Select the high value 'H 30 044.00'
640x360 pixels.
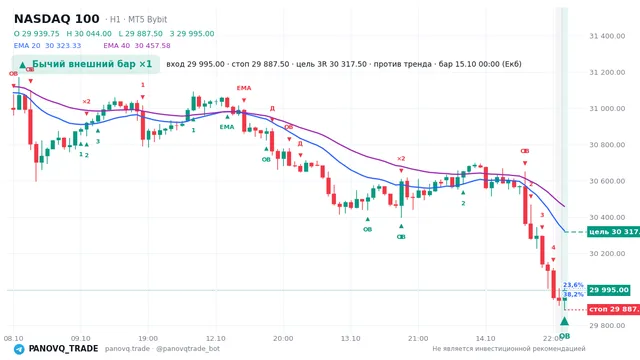point(89,33)
